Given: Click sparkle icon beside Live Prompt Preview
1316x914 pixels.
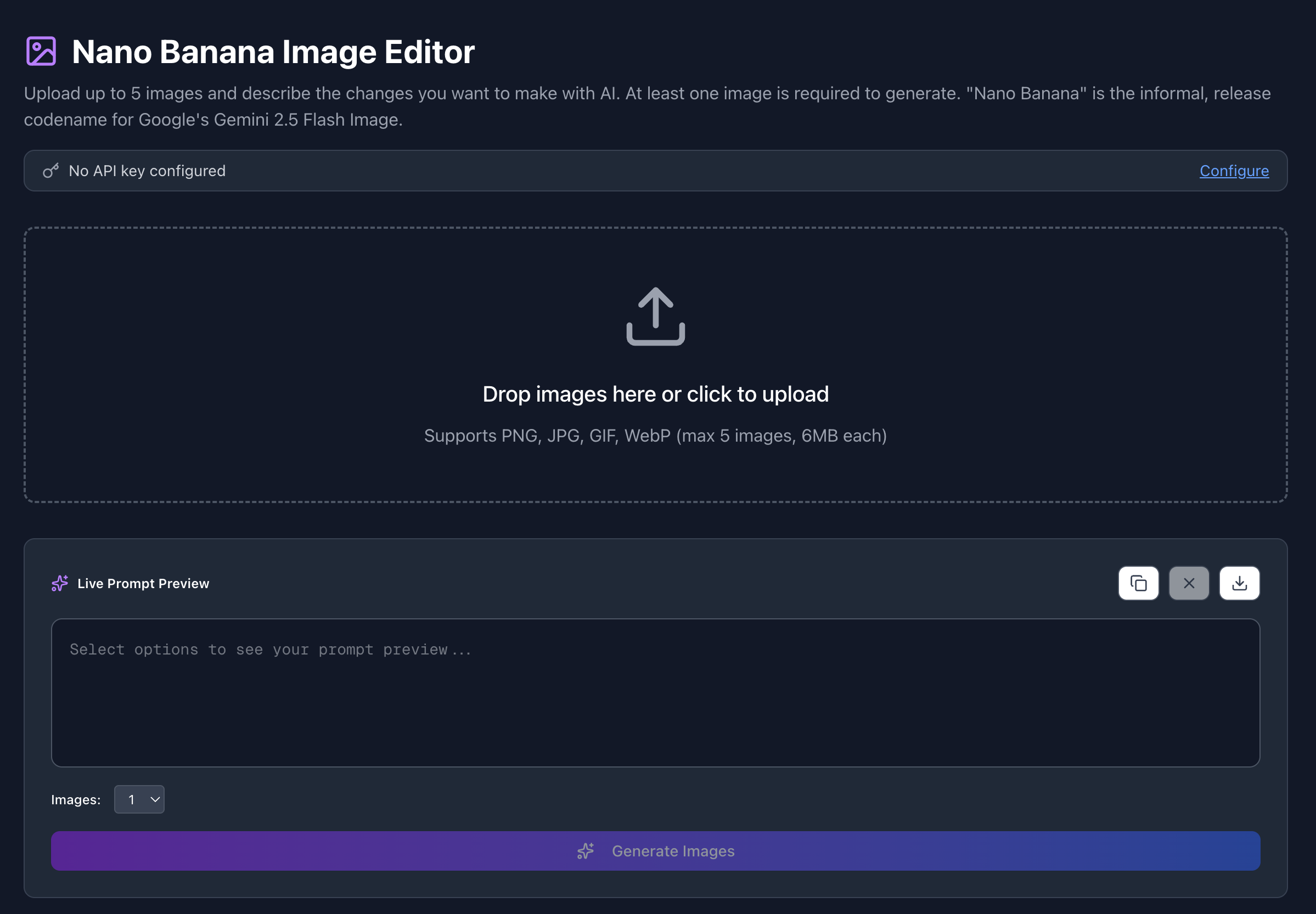Looking at the screenshot, I should (x=60, y=583).
